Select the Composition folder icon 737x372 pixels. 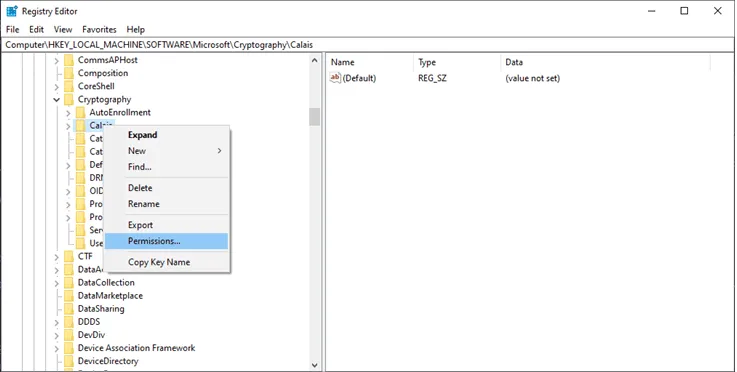tap(69, 73)
